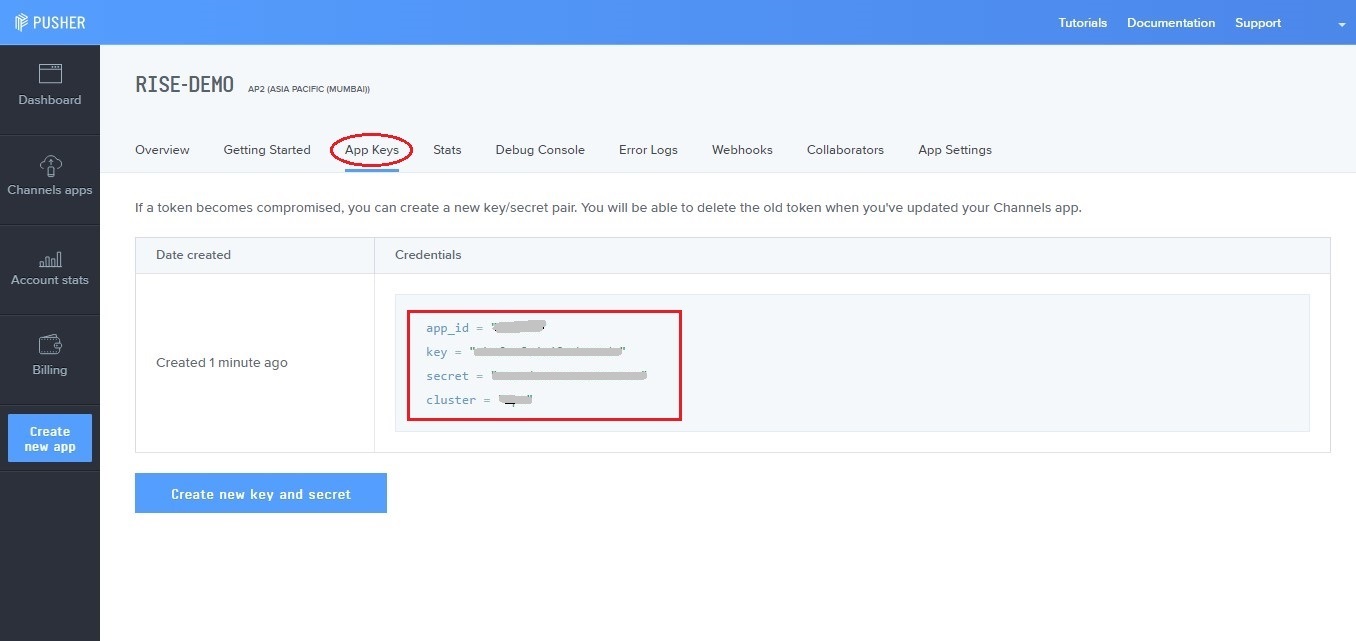This screenshot has height=641, width=1356.
Task: Open the Webhooks tab
Action: pos(742,150)
